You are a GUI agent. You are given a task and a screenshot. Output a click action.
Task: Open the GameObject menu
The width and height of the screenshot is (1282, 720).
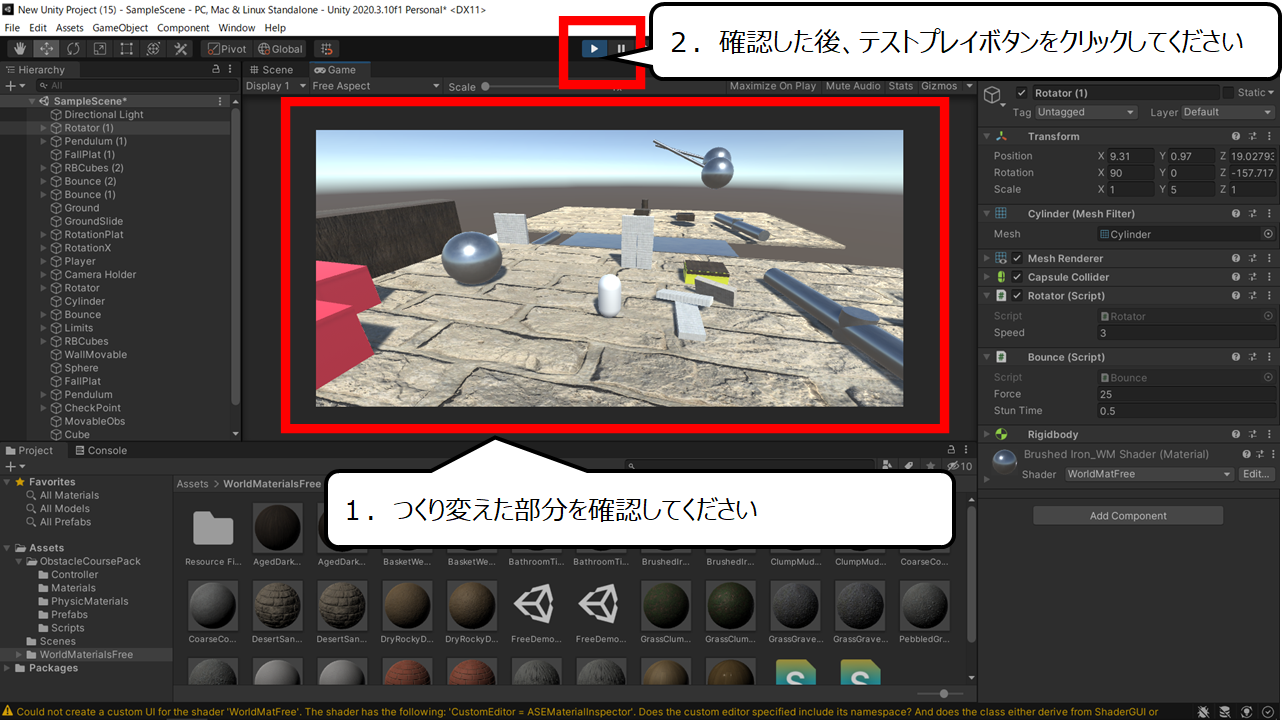[x=120, y=28]
